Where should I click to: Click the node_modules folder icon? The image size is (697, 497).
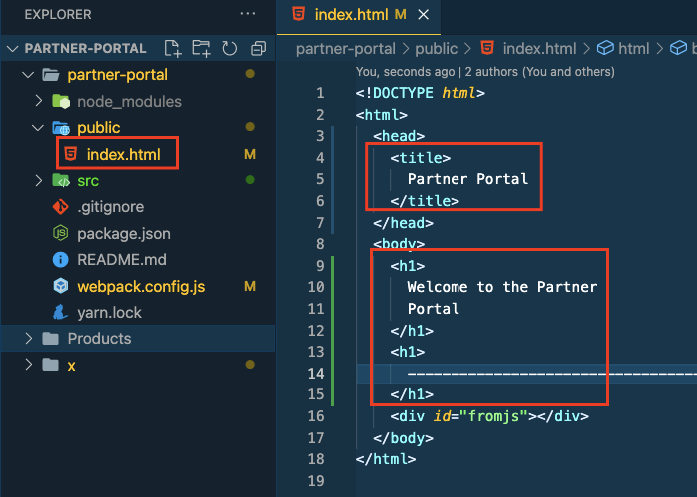click(x=61, y=101)
